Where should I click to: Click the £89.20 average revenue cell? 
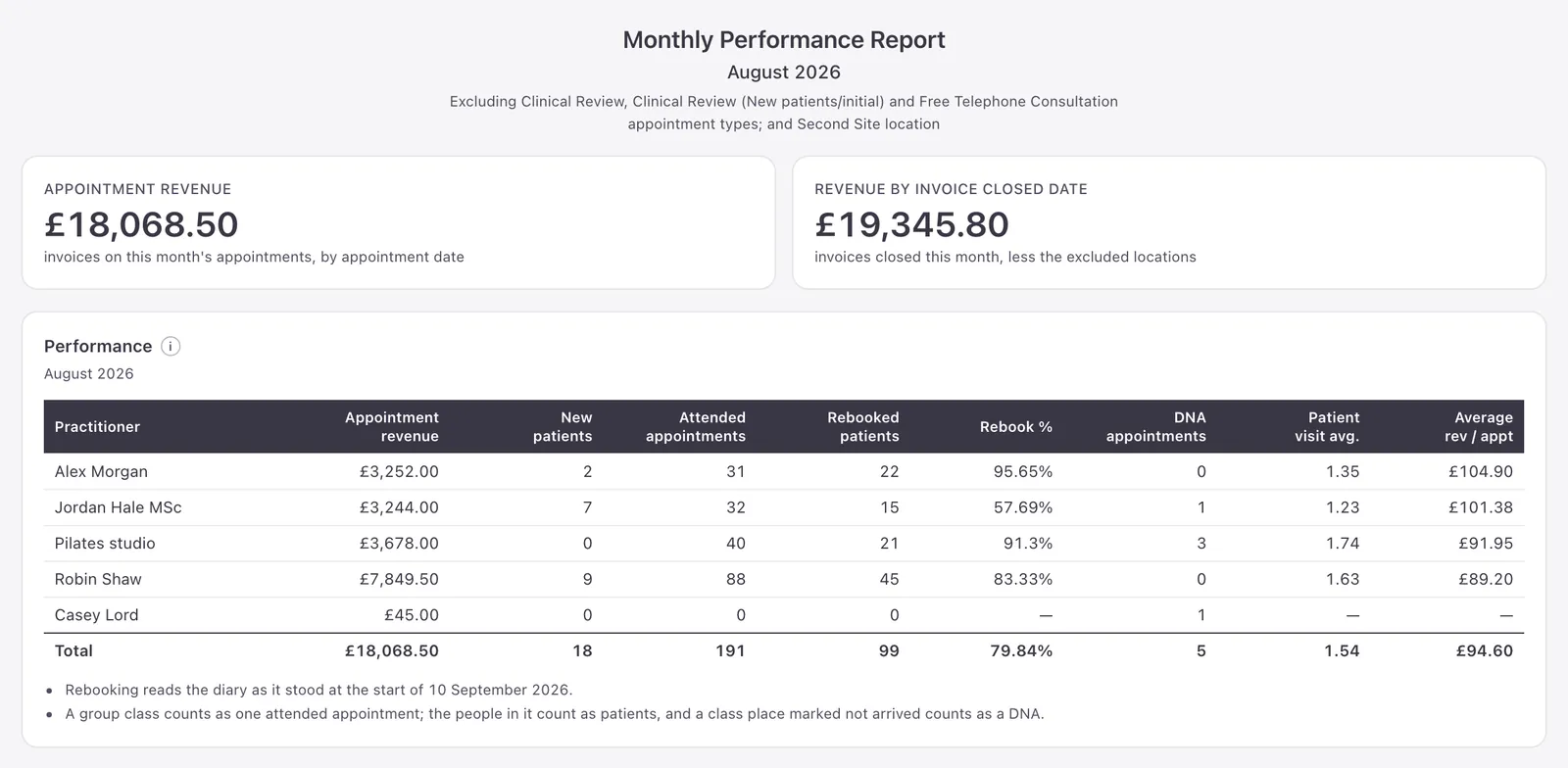click(x=1486, y=579)
